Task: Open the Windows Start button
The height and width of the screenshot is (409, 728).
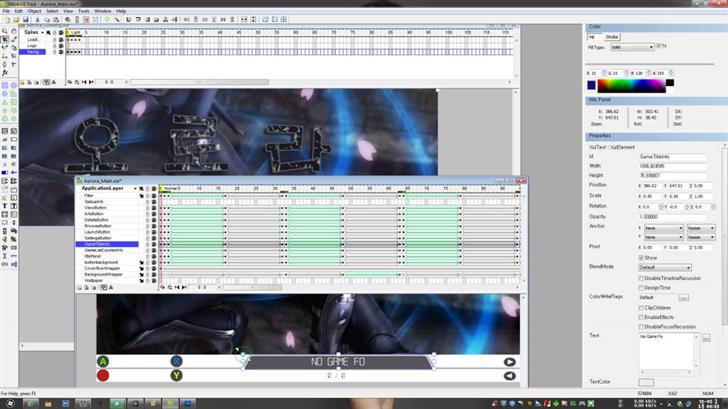Action: point(10,403)
